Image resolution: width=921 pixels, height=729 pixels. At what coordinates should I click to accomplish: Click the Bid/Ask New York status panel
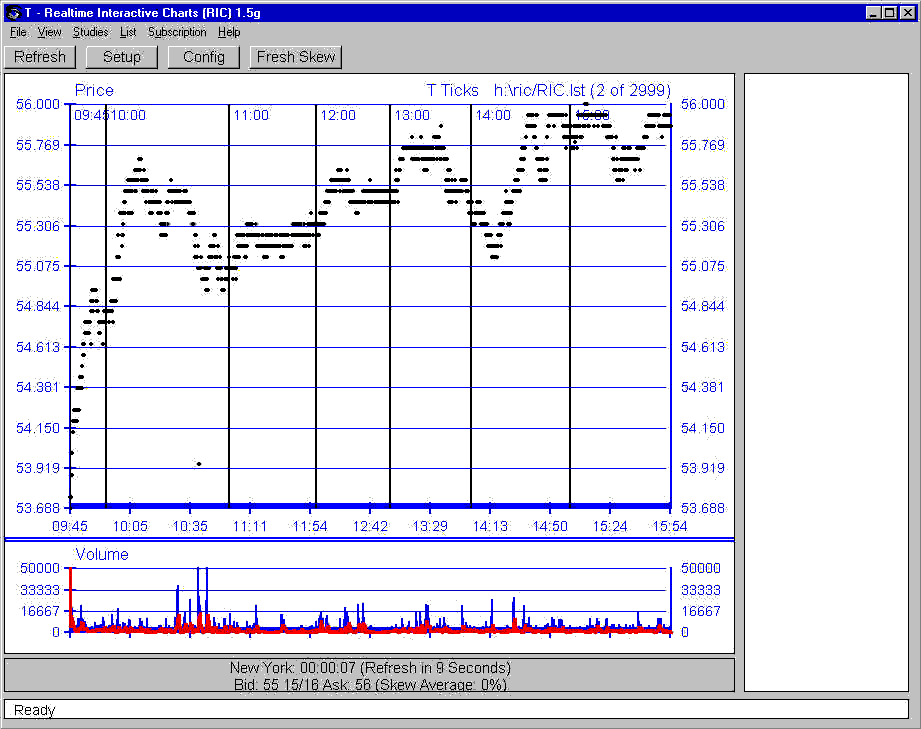pyautogui.click(x=369, y=676)
